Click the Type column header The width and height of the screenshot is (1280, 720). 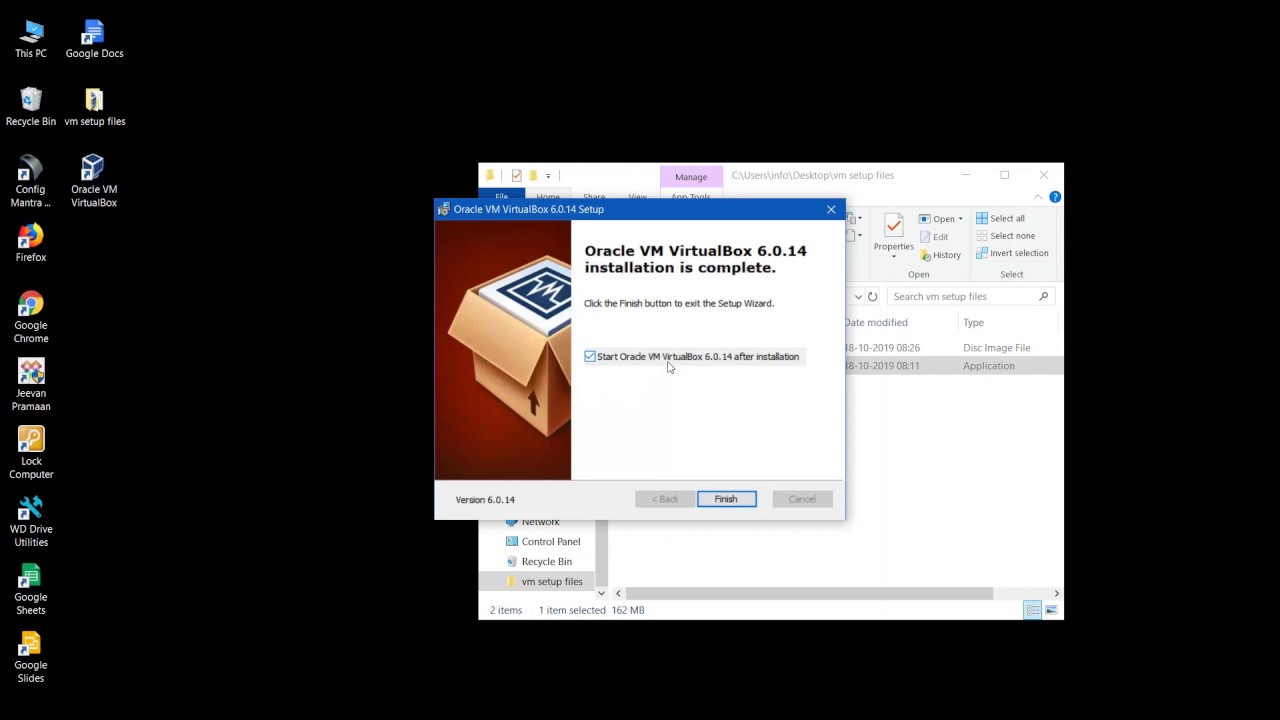pyautogui.click(x=973, y=323)
